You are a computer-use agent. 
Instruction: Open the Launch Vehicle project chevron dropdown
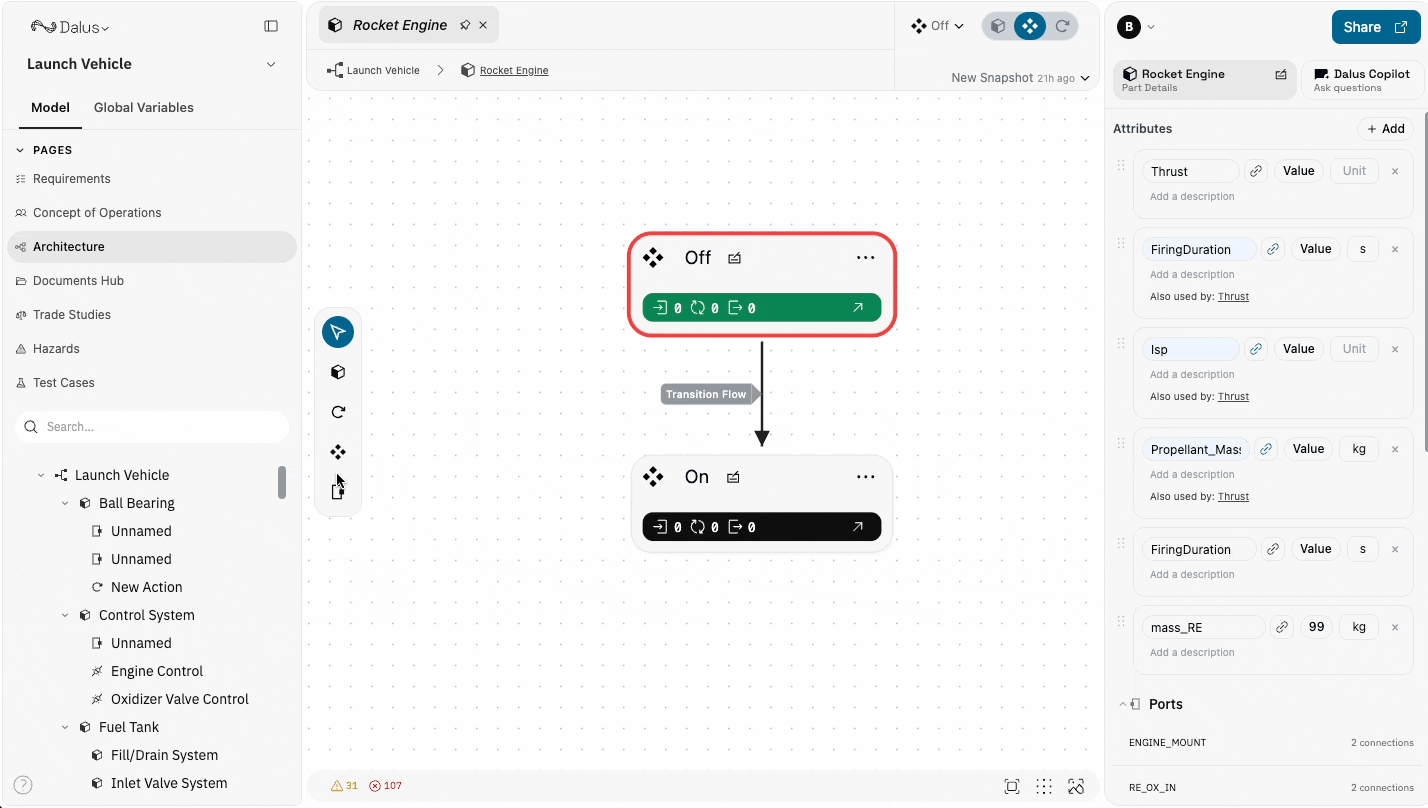tap(271, 64)
